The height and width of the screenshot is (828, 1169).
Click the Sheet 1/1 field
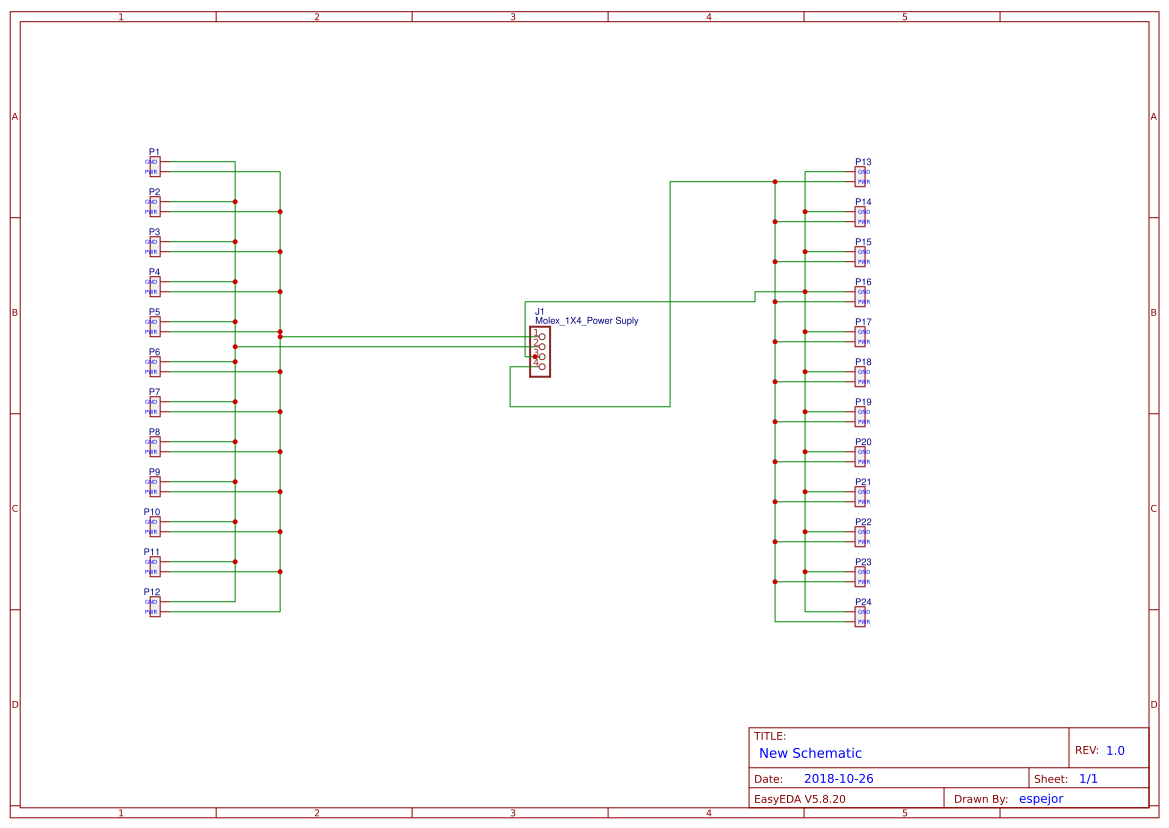tap(1089, 778)
